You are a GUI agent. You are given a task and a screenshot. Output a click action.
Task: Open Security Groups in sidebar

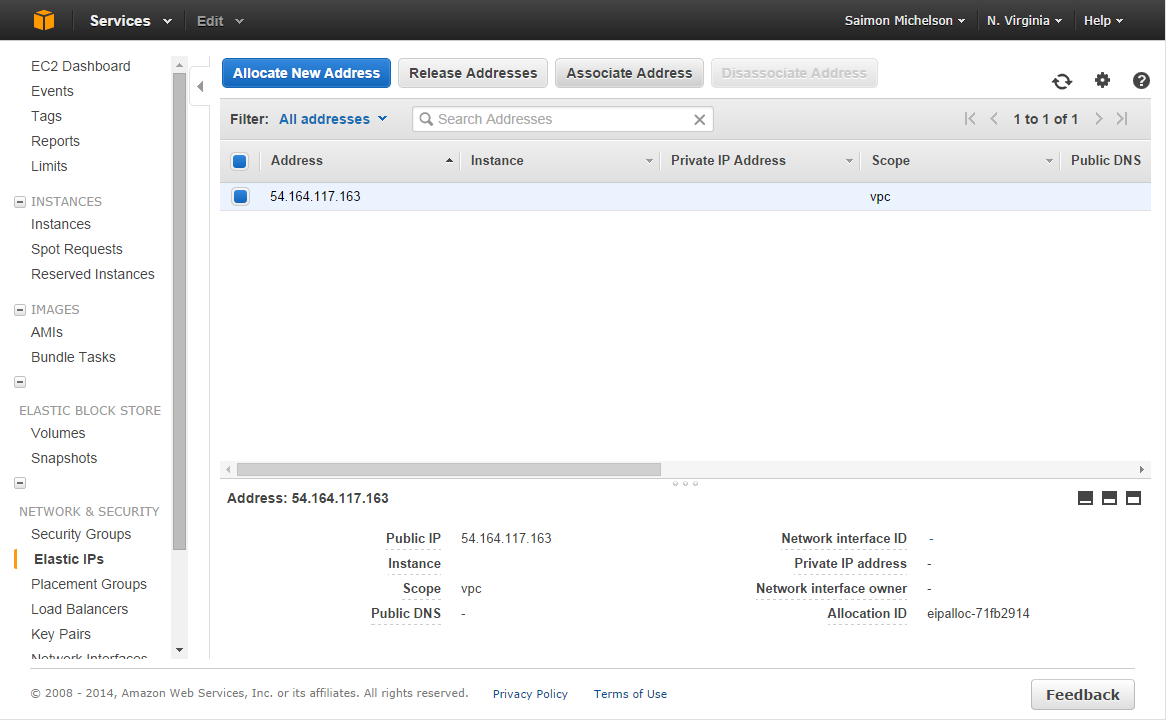81,535
